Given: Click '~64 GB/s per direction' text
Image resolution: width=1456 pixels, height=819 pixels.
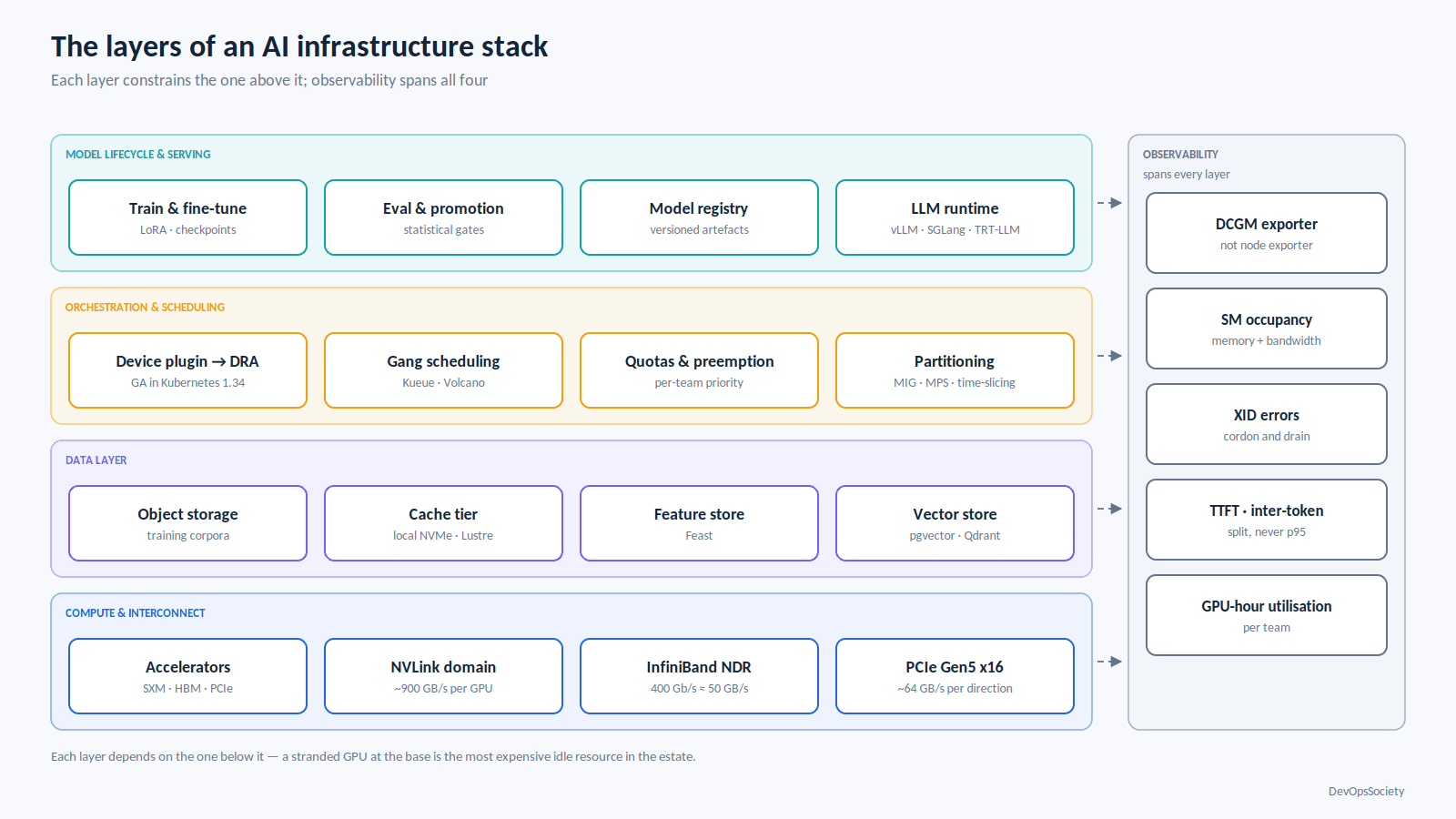Looking at the screenshot, I should (x=955, y=689).
